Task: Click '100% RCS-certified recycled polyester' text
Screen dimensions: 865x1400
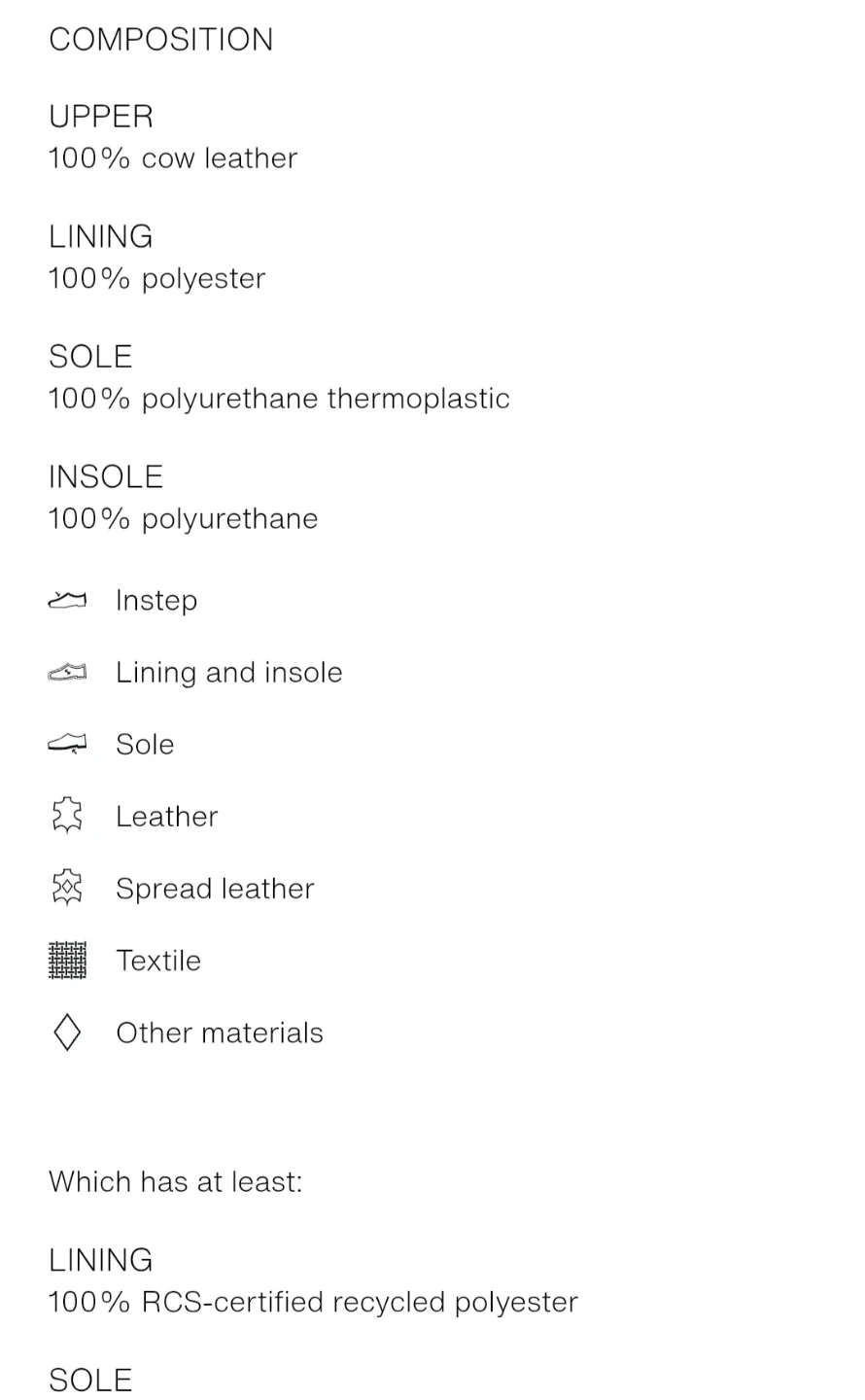Action: 313,1302
